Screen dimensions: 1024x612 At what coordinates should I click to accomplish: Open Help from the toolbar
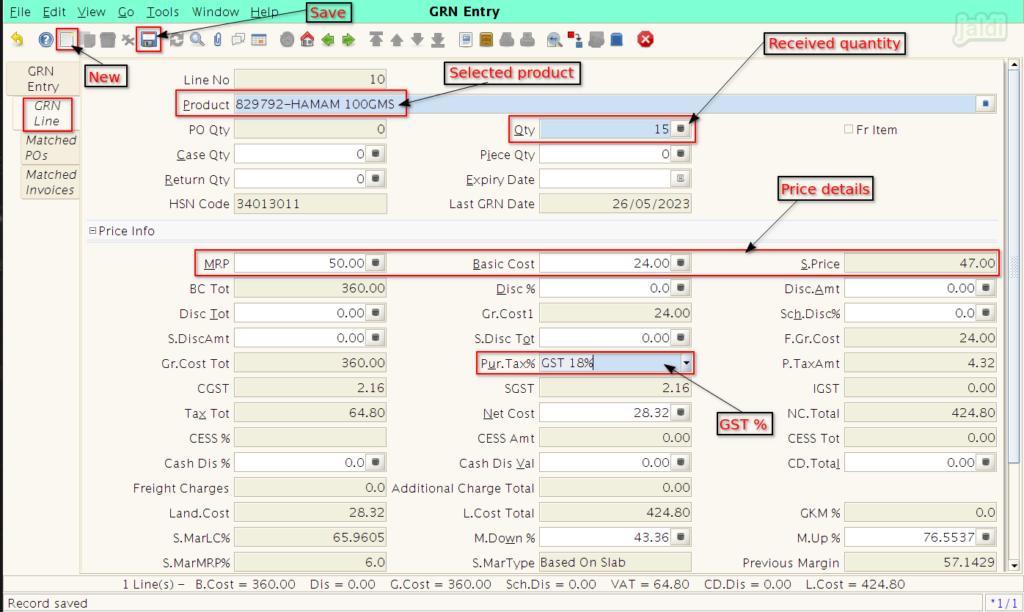click(45, 40)
